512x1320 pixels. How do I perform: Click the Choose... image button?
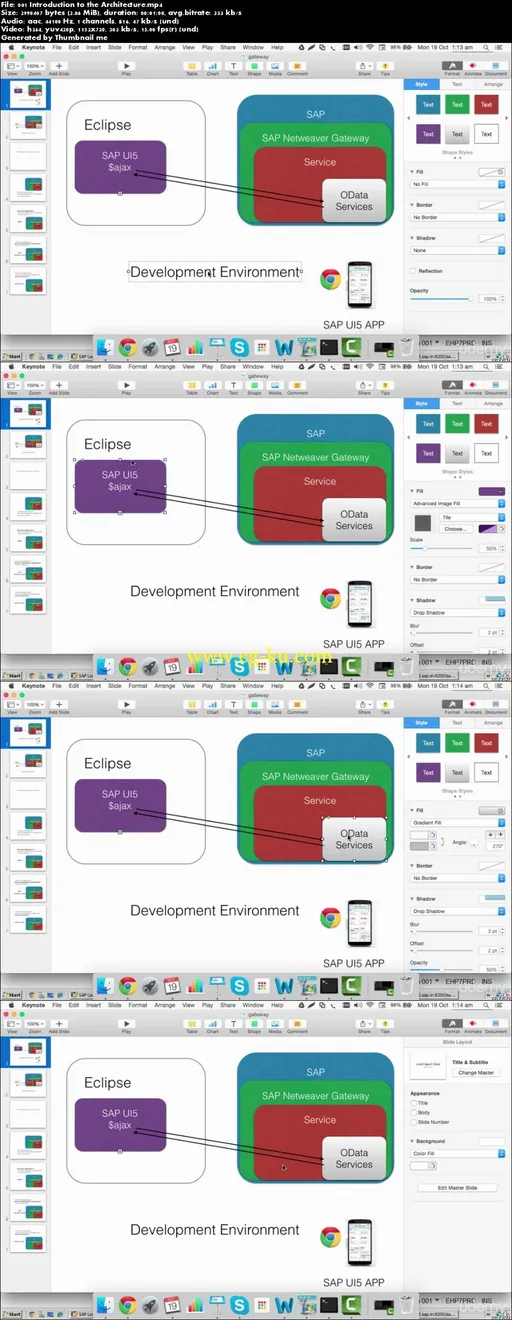454,528
